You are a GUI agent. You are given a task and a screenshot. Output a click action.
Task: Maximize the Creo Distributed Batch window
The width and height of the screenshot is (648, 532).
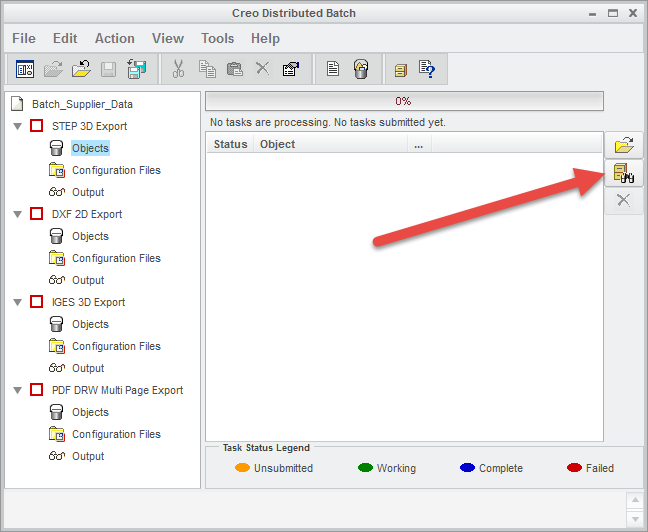612,13
